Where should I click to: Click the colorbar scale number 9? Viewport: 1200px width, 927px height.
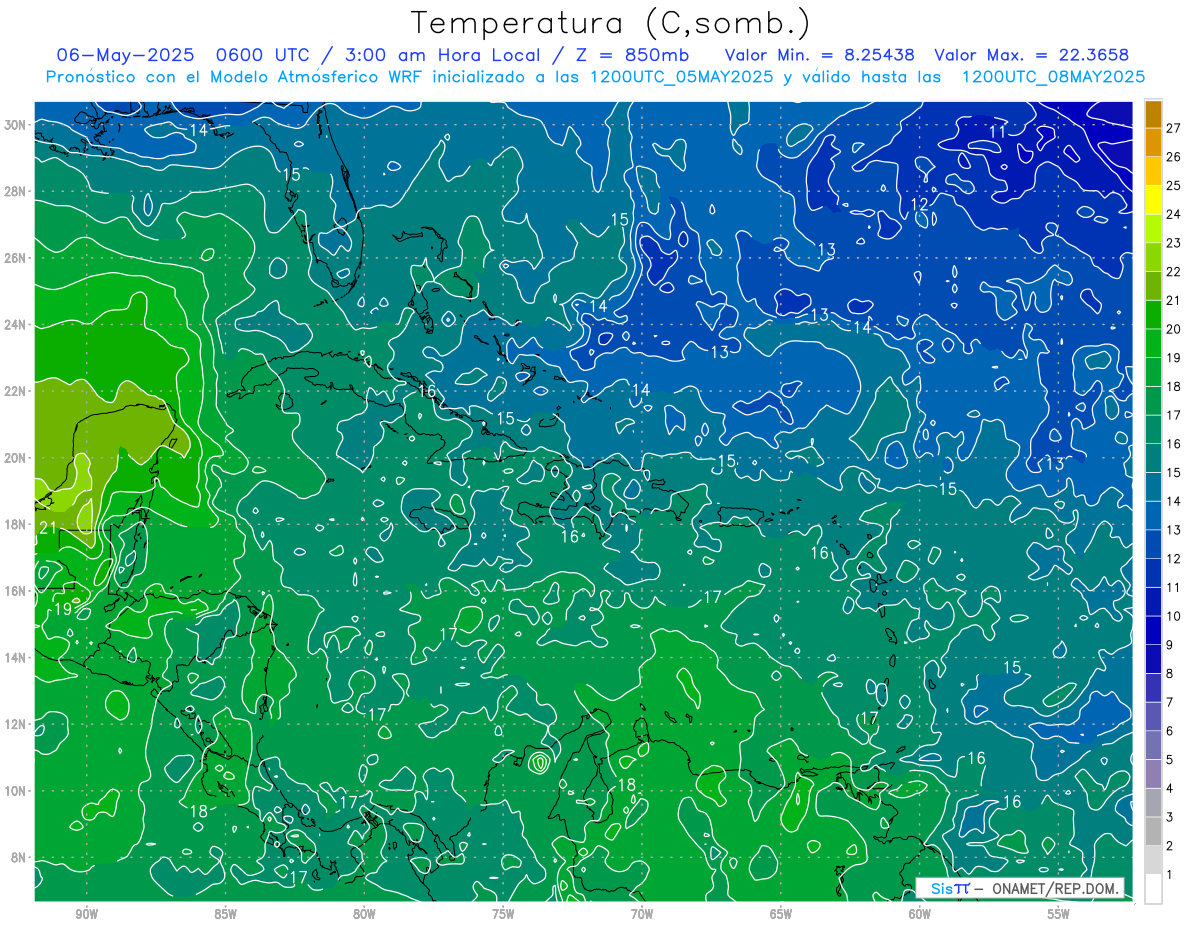1170,645
